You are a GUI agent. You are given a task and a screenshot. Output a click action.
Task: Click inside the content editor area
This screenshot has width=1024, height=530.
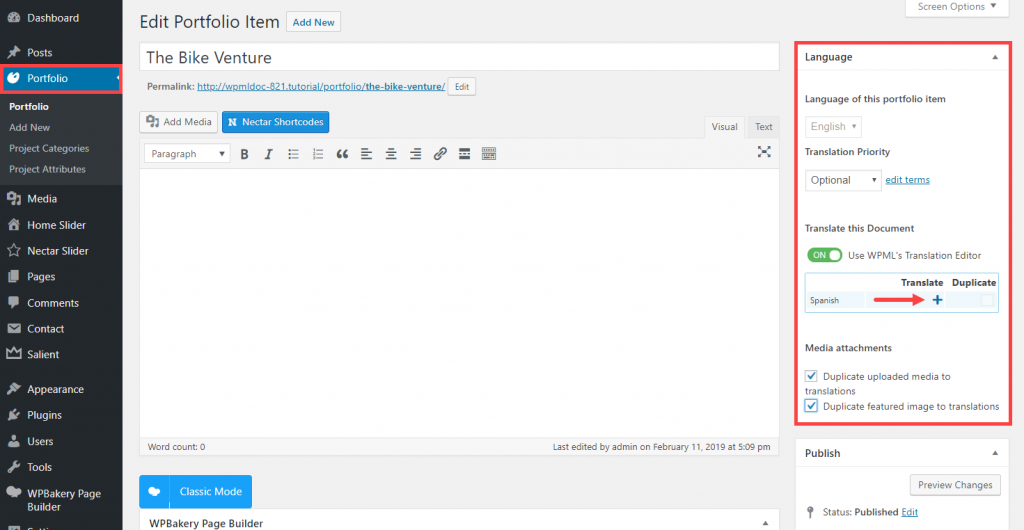point(459,304)
